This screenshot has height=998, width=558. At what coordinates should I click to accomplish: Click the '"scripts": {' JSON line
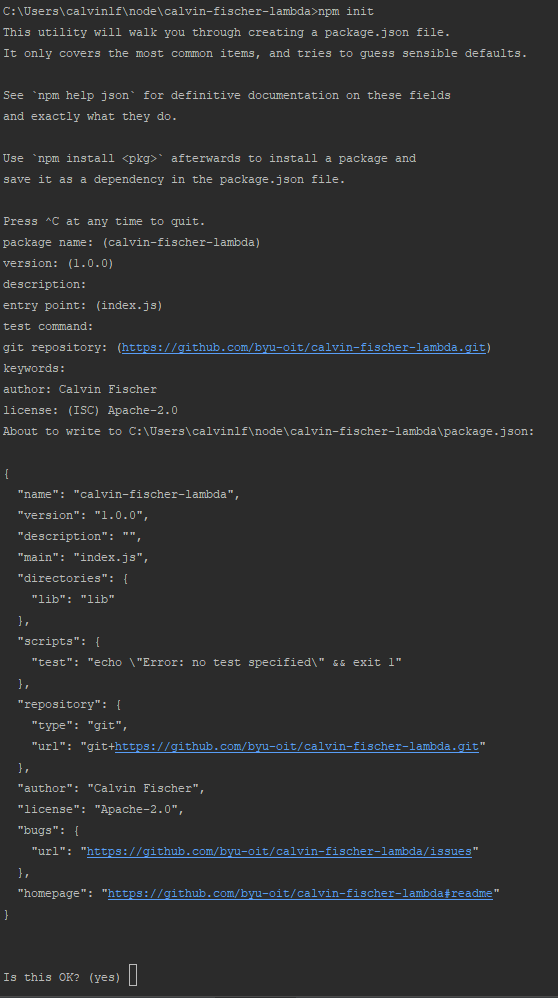(x=59, y=642)
